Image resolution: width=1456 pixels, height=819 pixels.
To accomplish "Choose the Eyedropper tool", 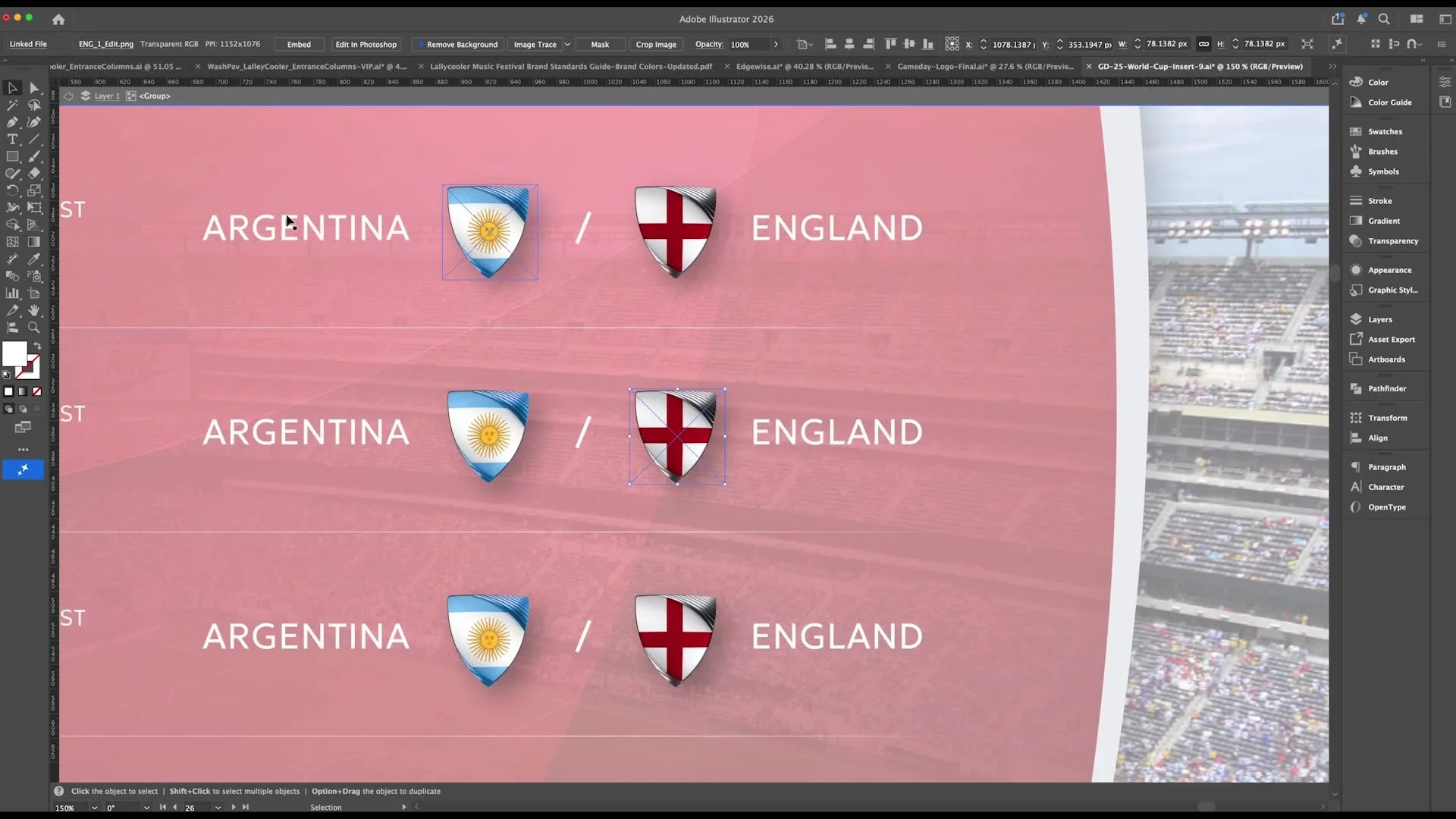I will coord(34,259).
